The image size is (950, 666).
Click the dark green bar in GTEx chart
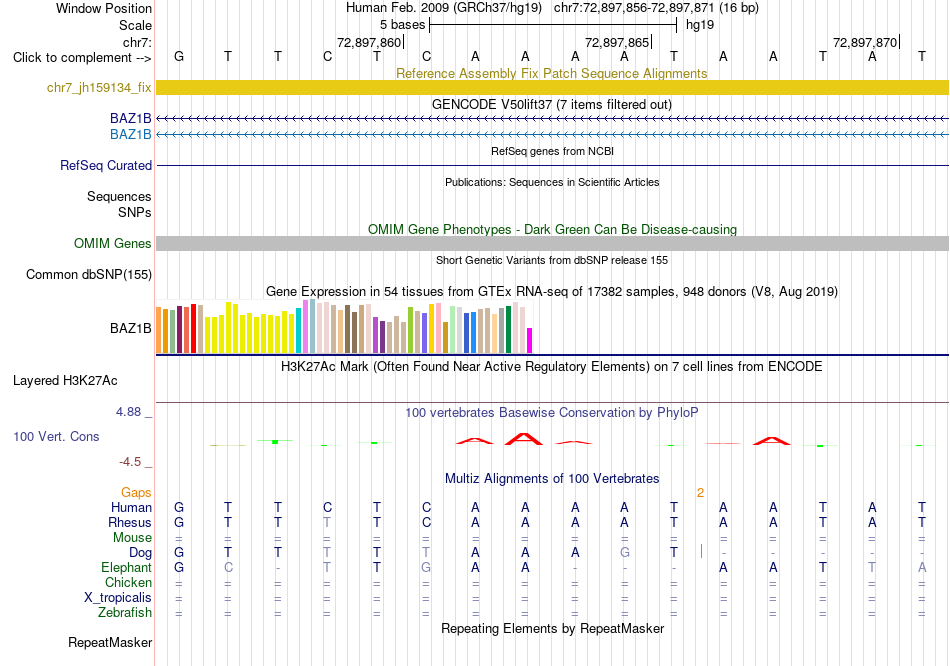tap(508, 330)
